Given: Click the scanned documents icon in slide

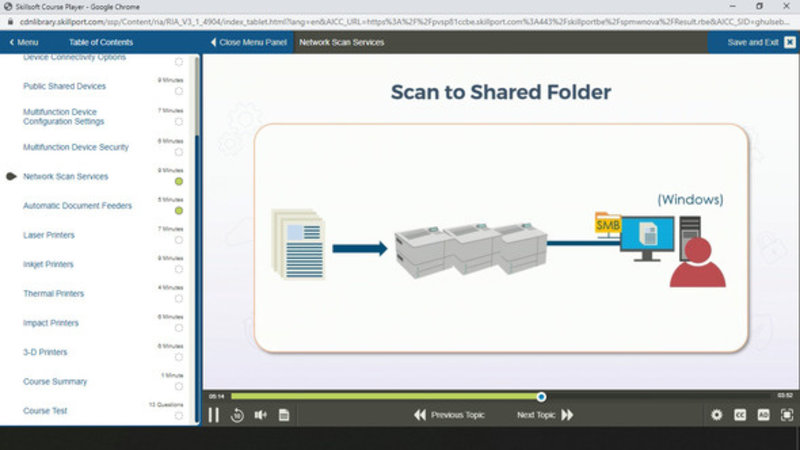Looking at the screenshot, I should tap(299, 244).
